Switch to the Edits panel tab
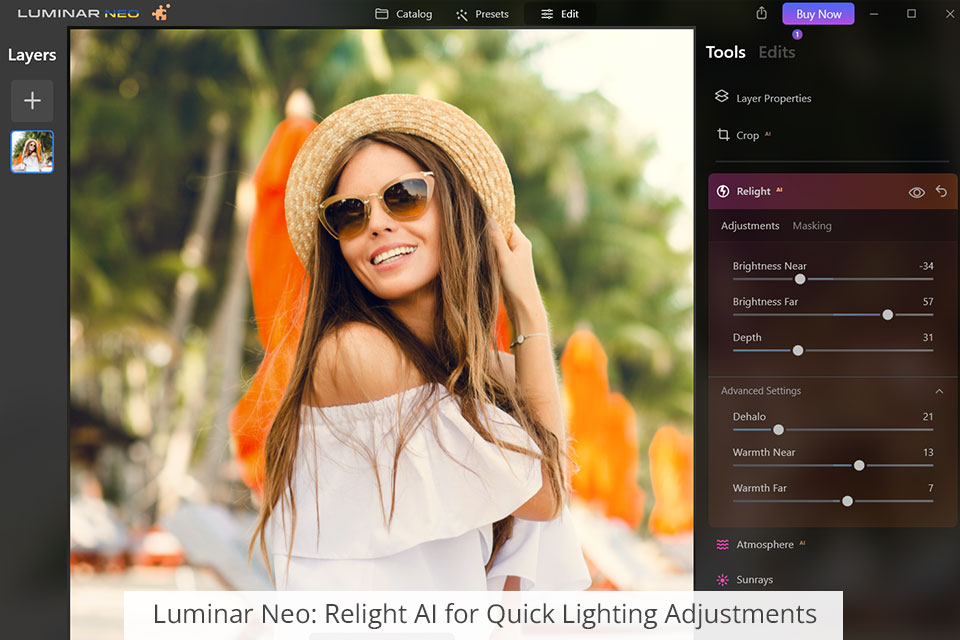Screen dimensions: 960x640 pos(776,52)
